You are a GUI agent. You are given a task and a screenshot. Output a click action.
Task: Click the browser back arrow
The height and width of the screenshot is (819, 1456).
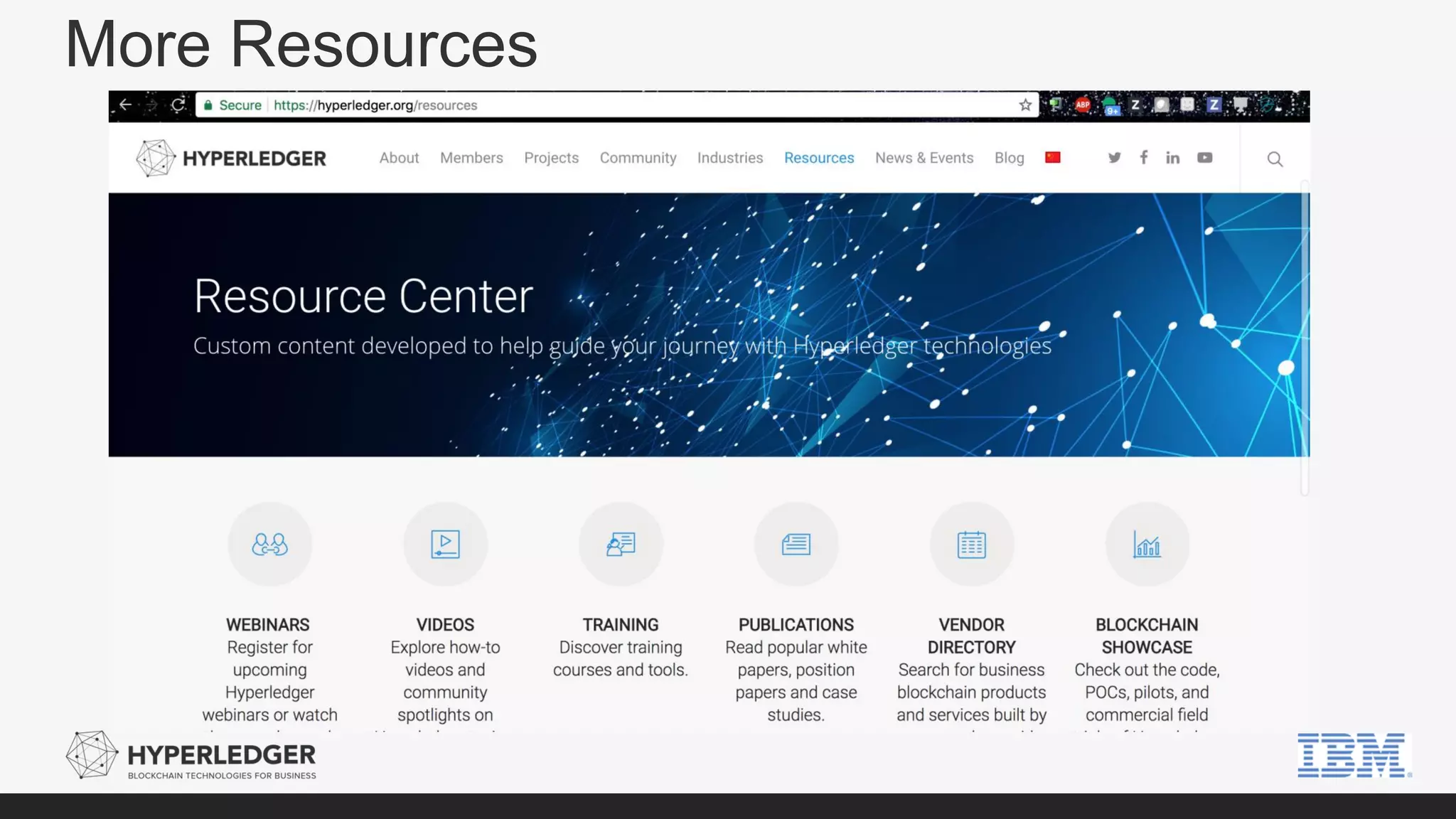tap(126, 105)
